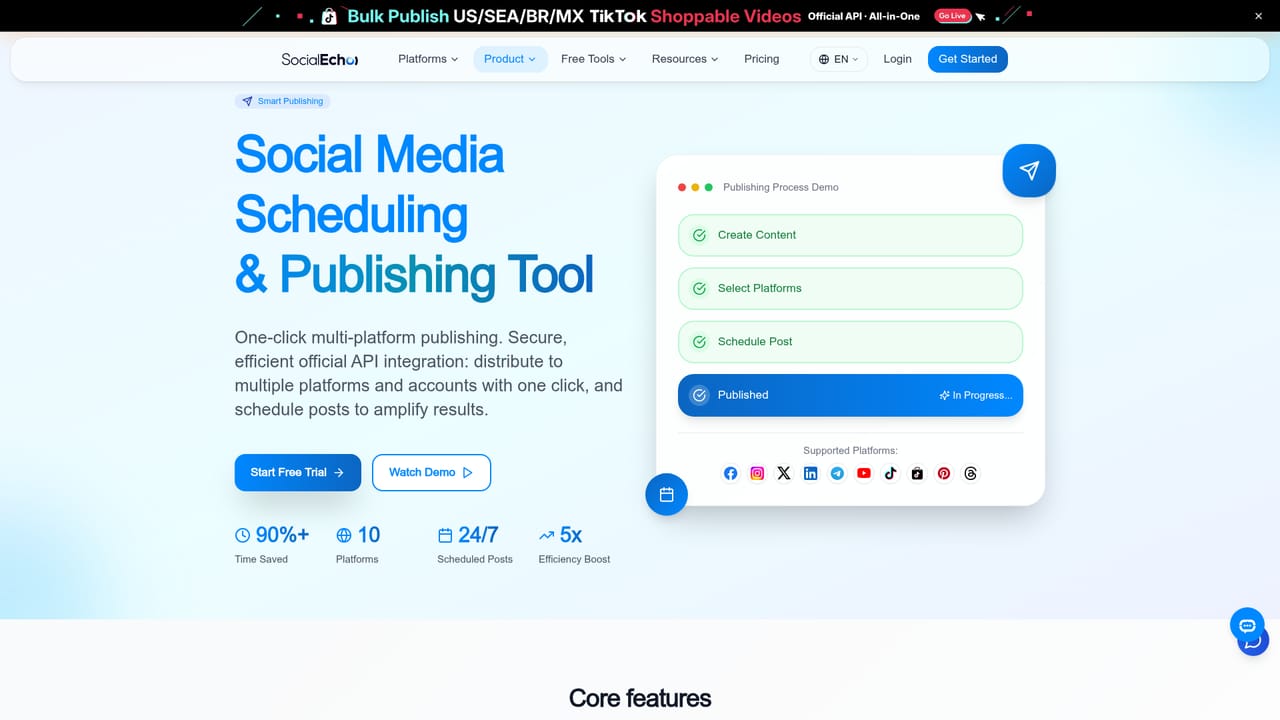Click the Efficiency Boost label

tap(574, 559)
